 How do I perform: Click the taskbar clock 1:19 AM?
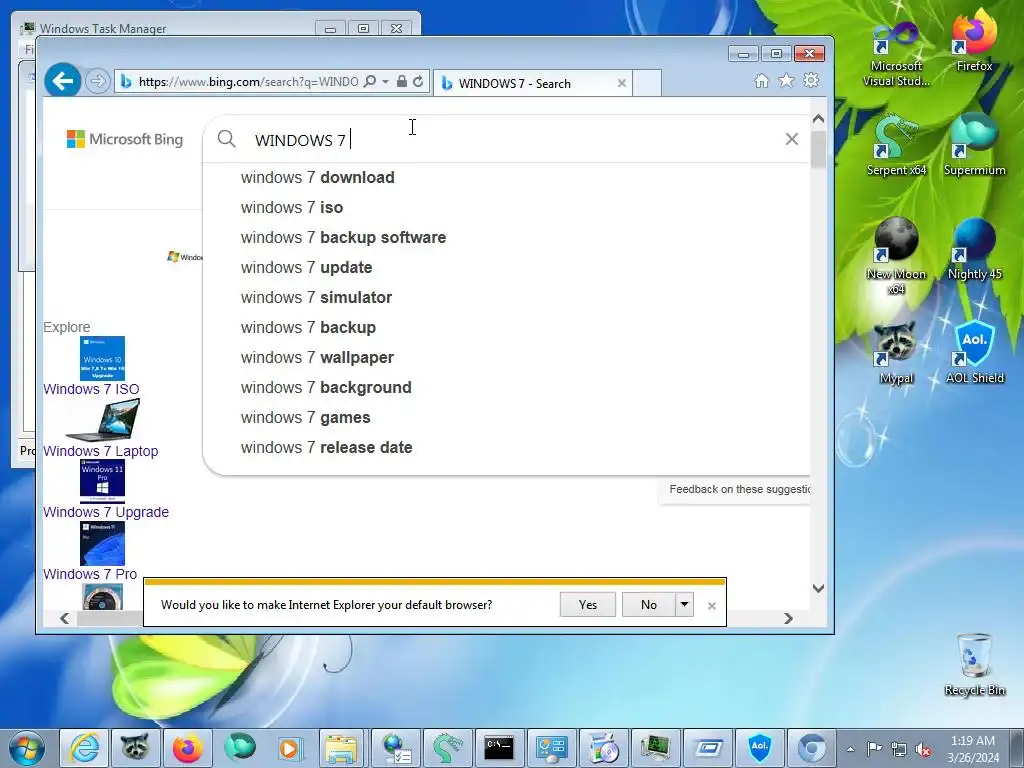tap(973, 749)
